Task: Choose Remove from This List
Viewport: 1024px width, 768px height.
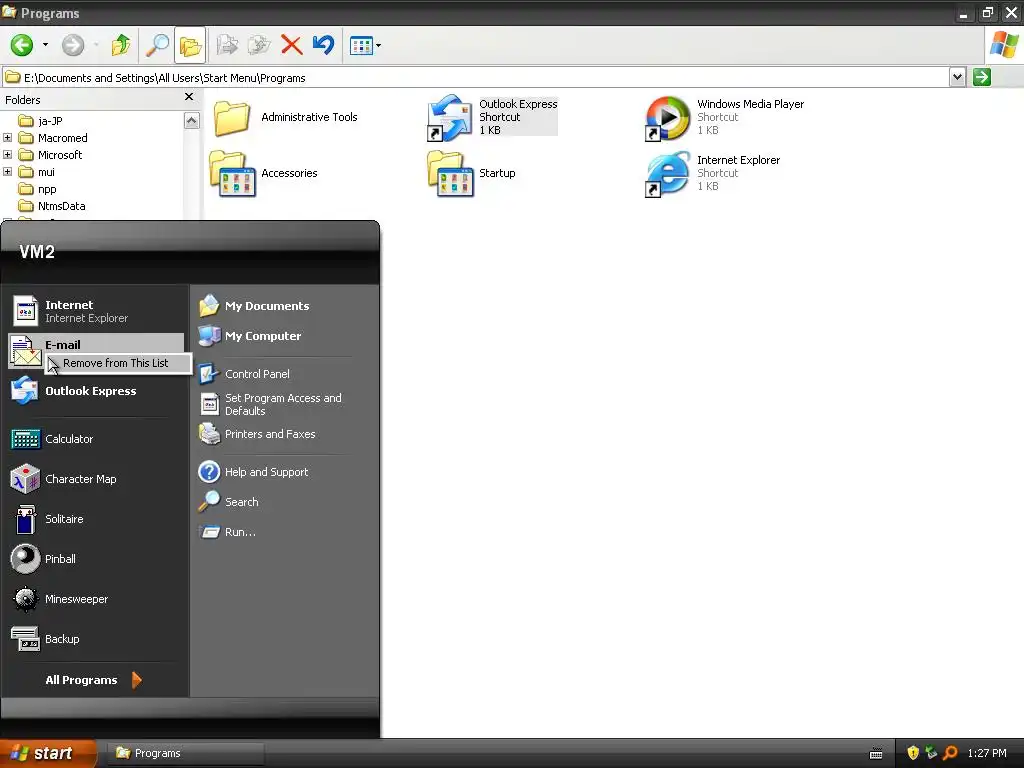Action: [118, 363]
